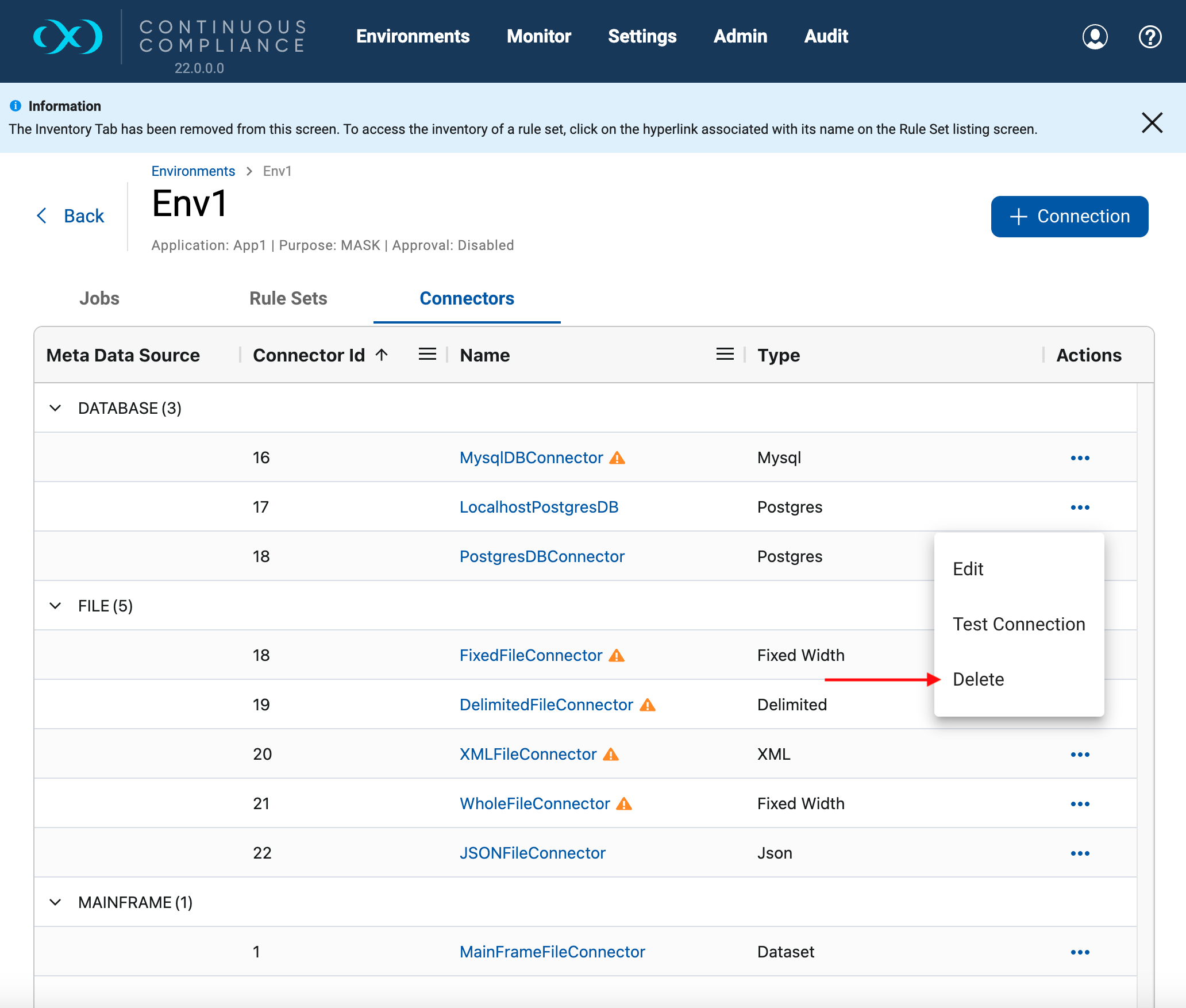Collapse the DATABASE group
The height and width of the screenshot is (1008, 1186).
tap(55, 408)
